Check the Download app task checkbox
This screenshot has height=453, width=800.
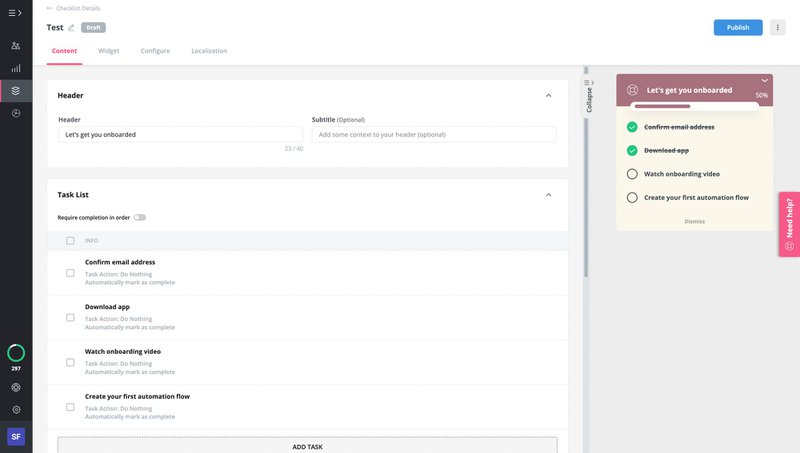click(x=70, y=318)
